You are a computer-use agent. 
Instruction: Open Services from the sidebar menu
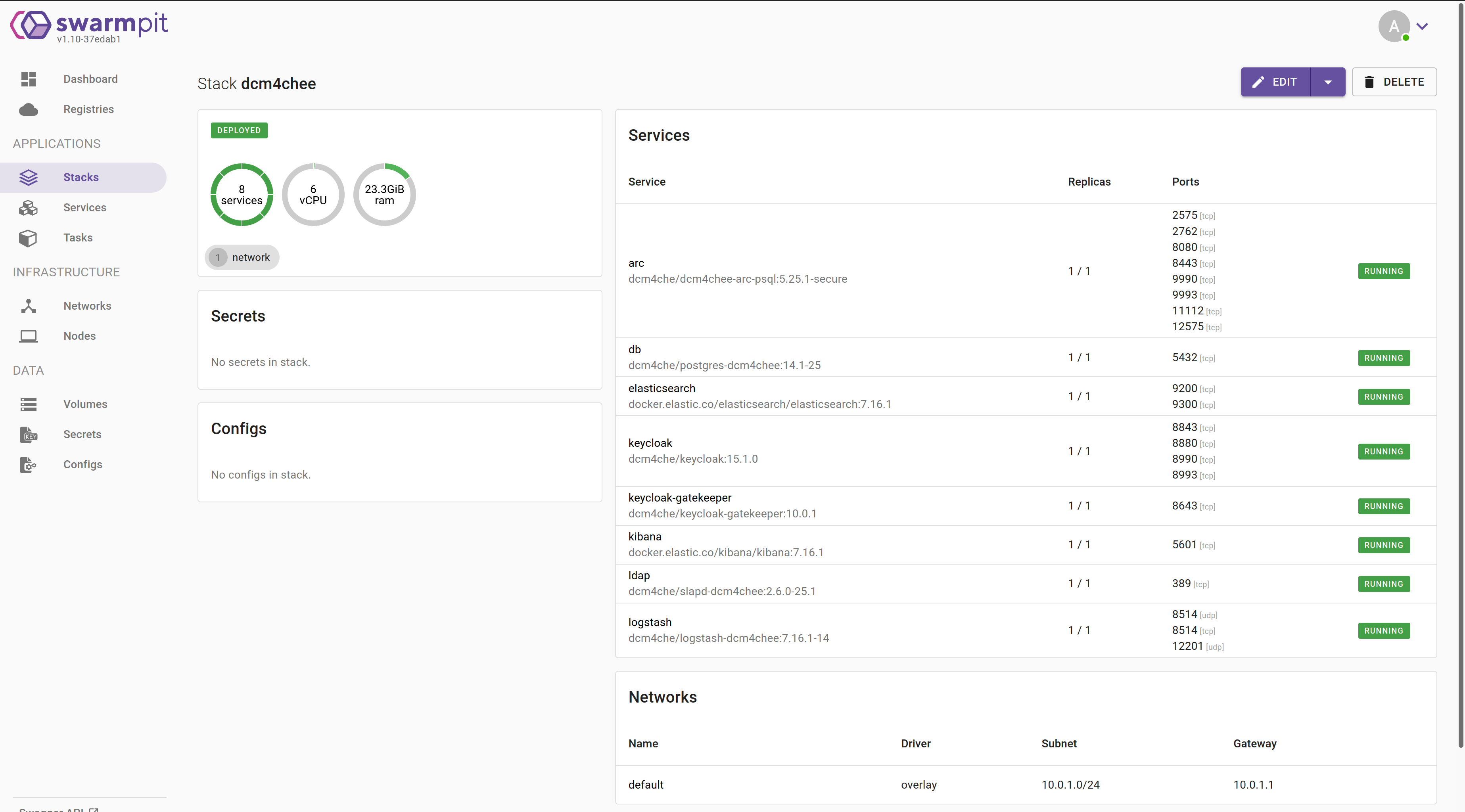pos(85,207)
